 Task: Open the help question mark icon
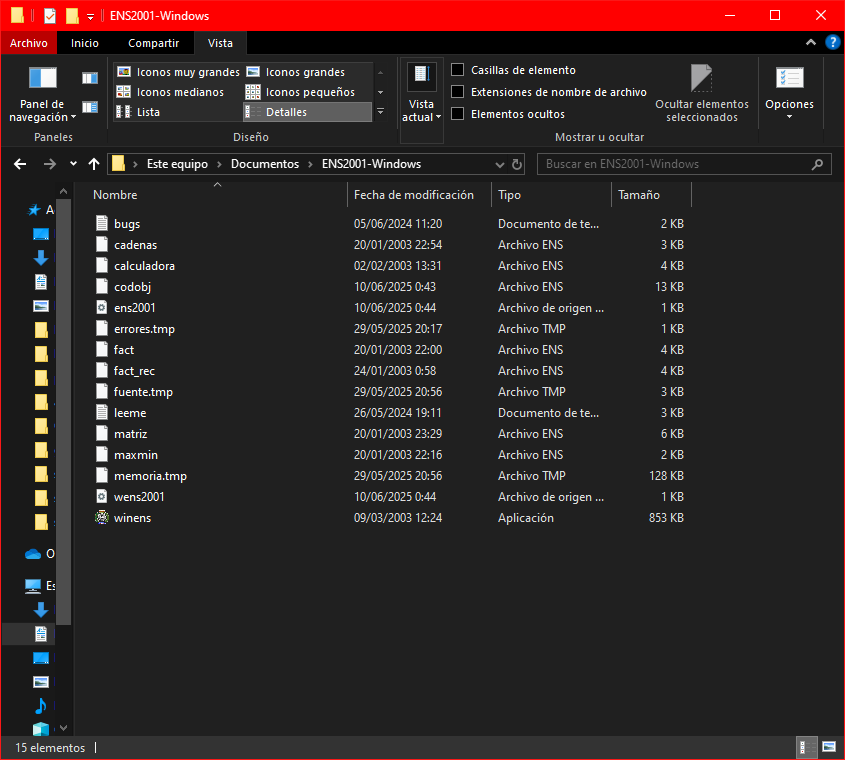point(833,42)
